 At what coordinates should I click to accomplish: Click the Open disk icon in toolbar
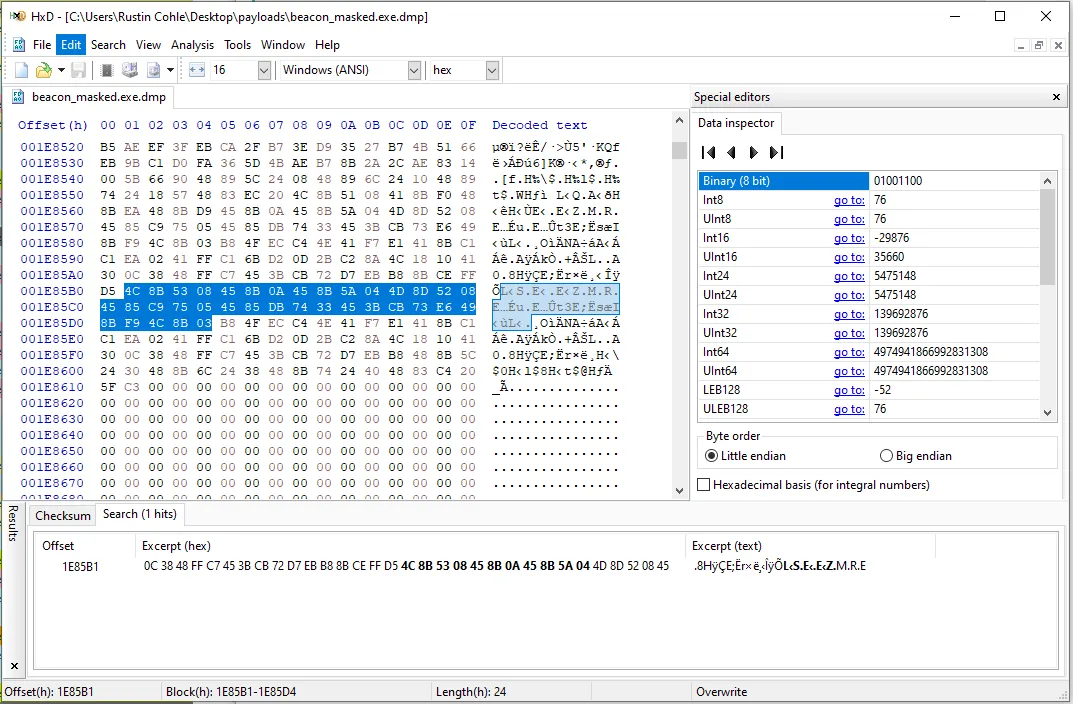pyautogui.click(x=129, y=70)
